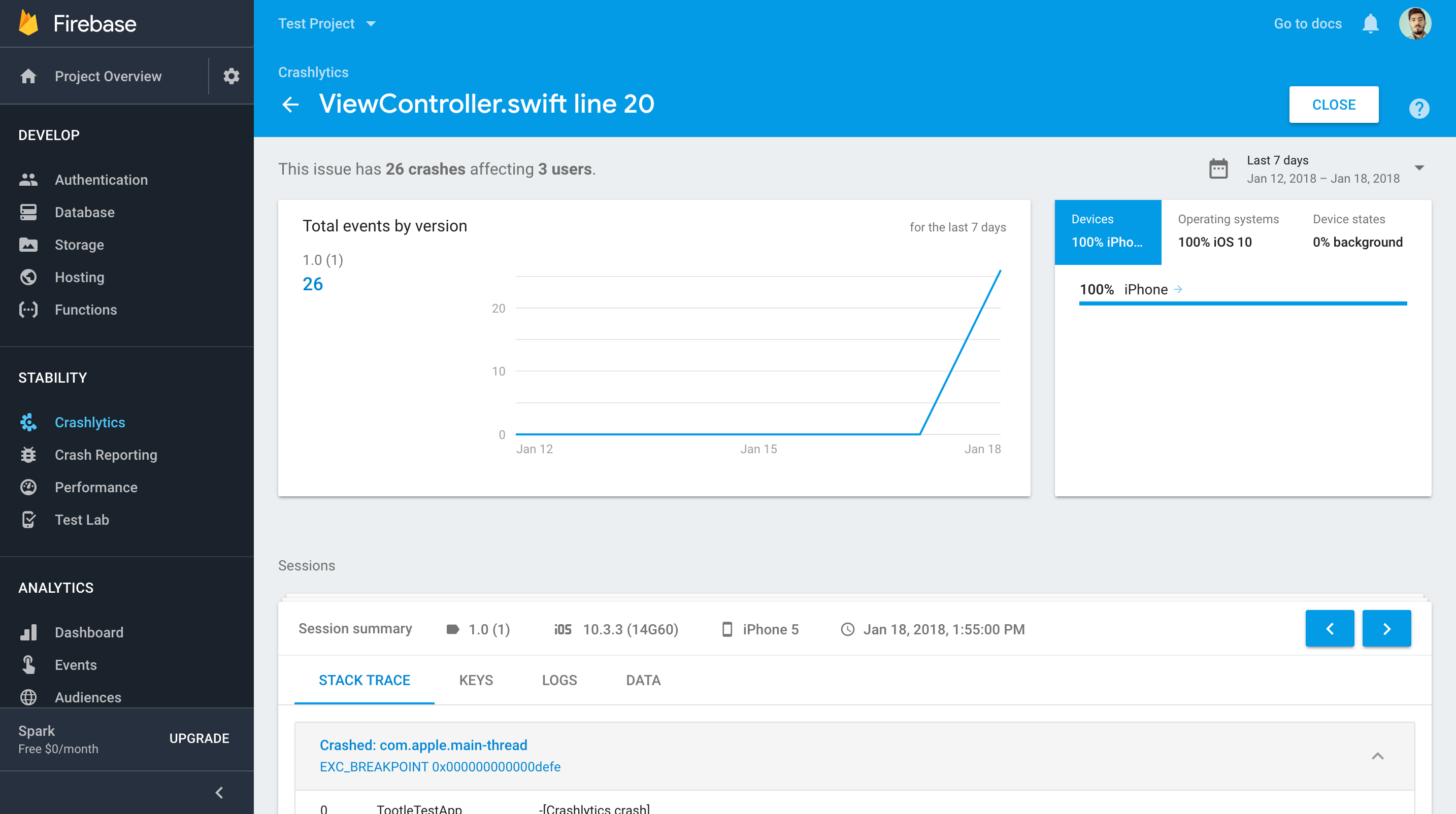Click the Functions brackets icon

[x=28, y=310]
